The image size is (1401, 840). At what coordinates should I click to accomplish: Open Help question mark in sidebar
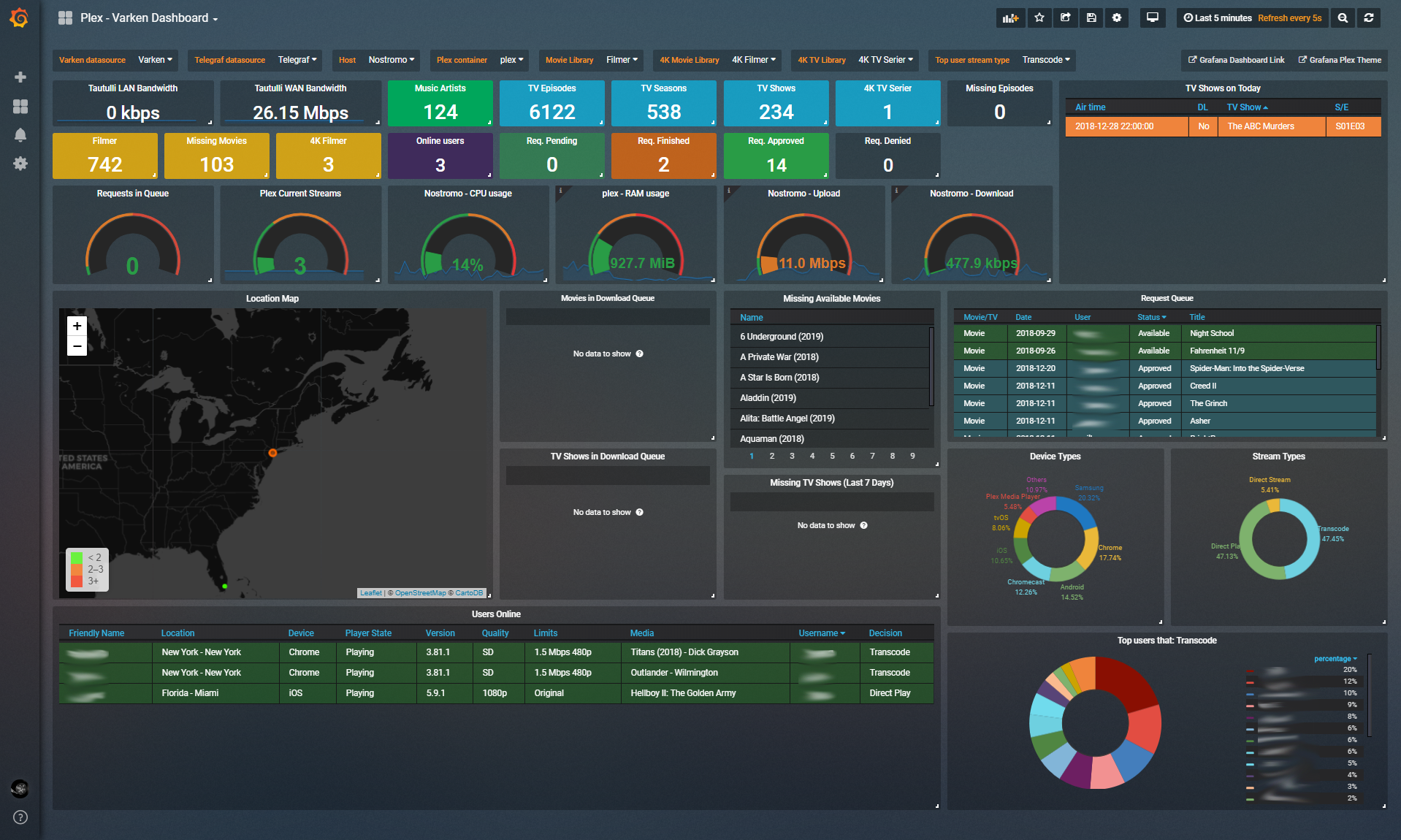click(20, 817)
